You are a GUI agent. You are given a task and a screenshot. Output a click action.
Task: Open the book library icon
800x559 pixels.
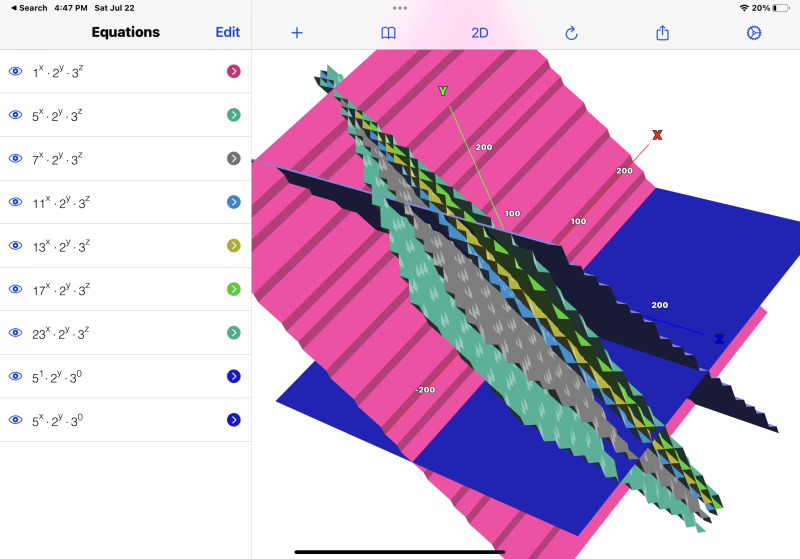388,33
